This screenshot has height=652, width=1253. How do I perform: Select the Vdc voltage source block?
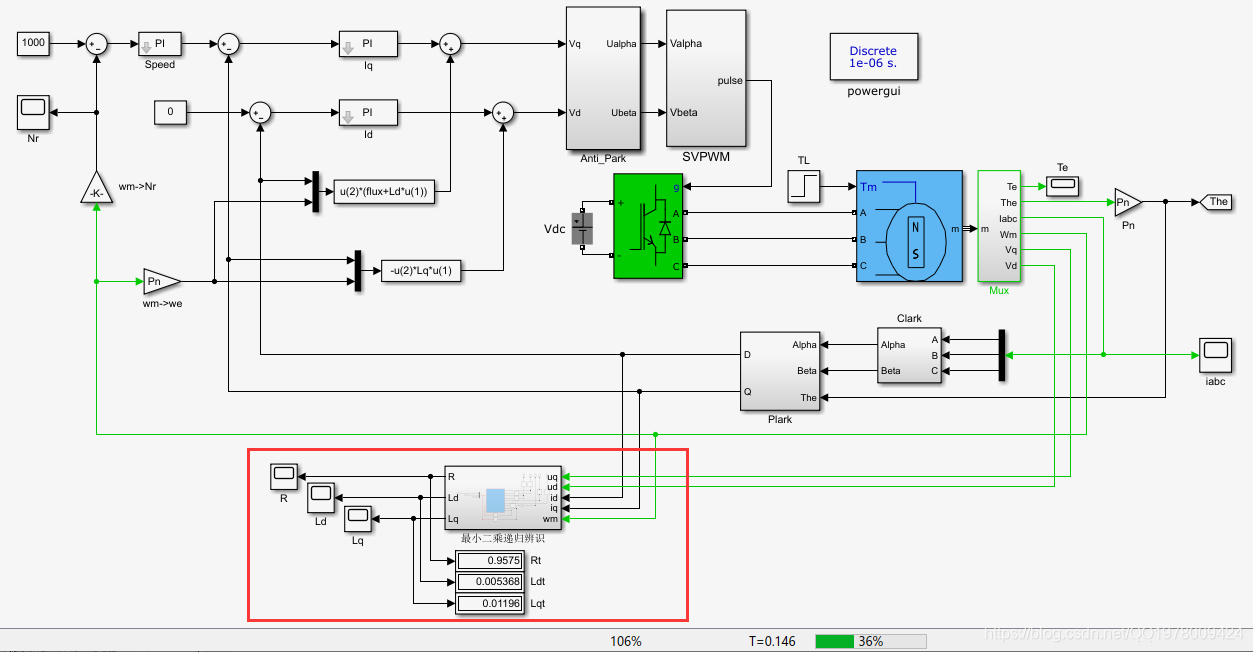582,230
